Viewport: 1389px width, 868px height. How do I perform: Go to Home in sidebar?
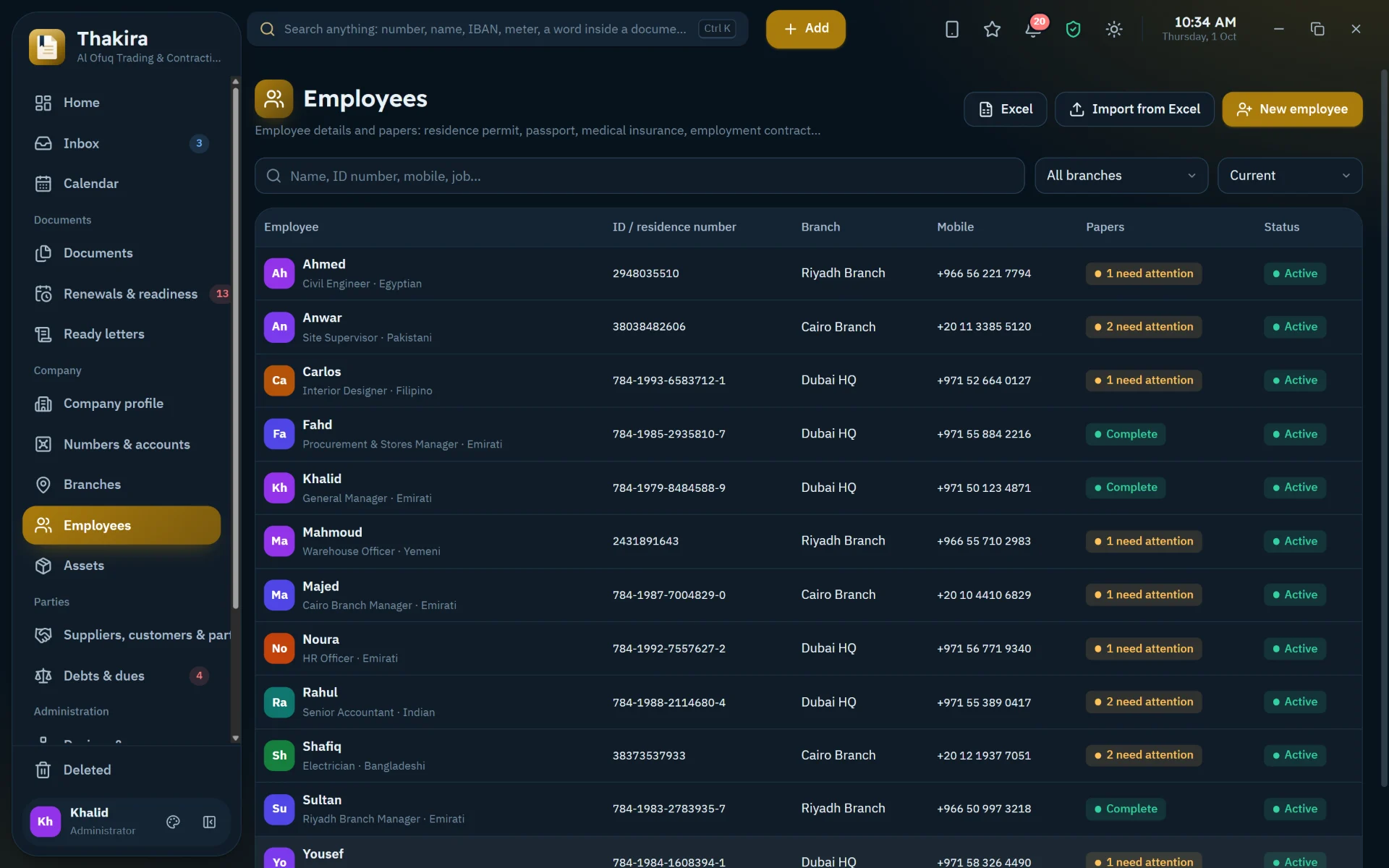pyautogui.click(x=121, y=103)
